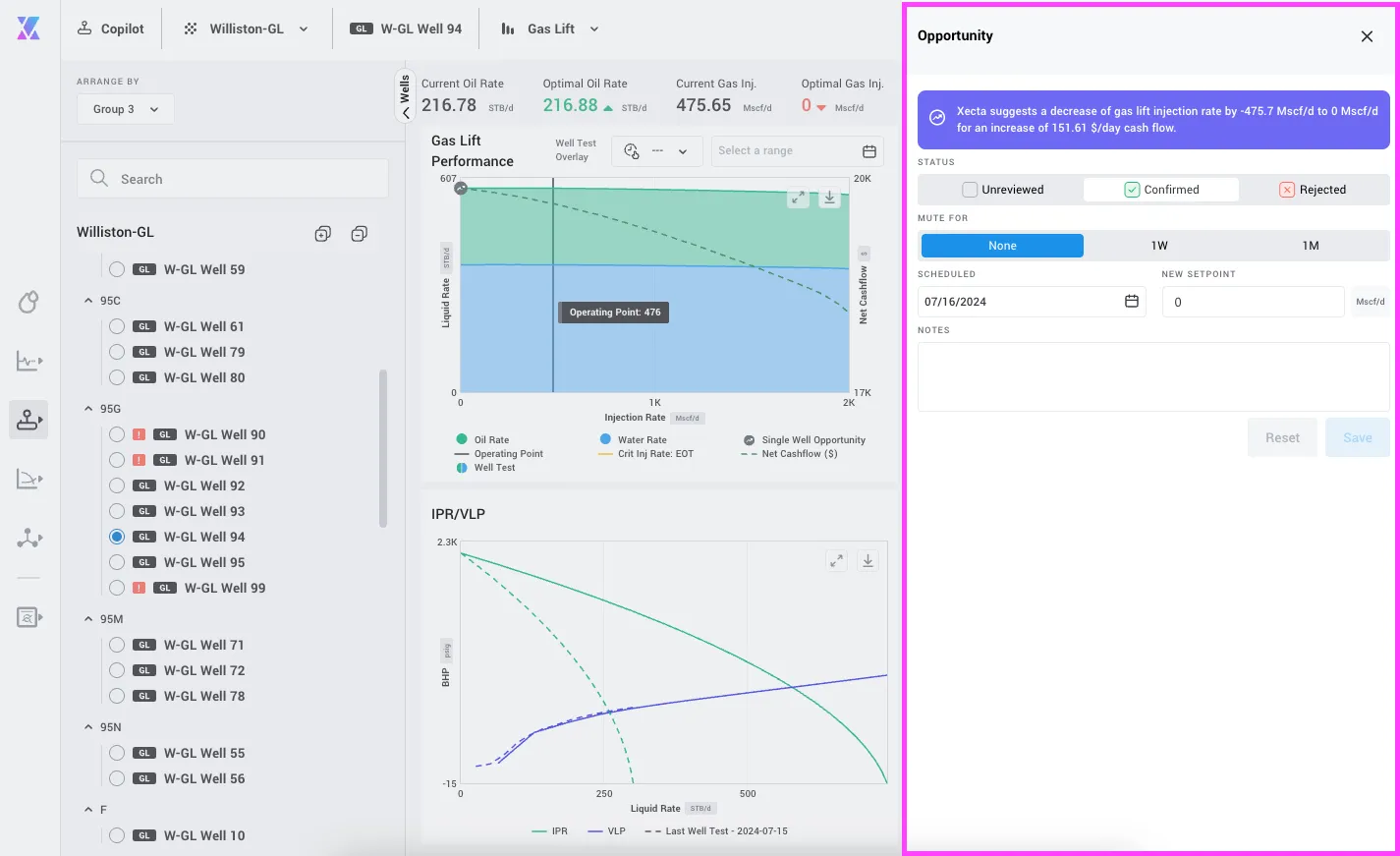Select the W-GL Well 59 radio button
1400x856 pixels.
tap(117, 269)
